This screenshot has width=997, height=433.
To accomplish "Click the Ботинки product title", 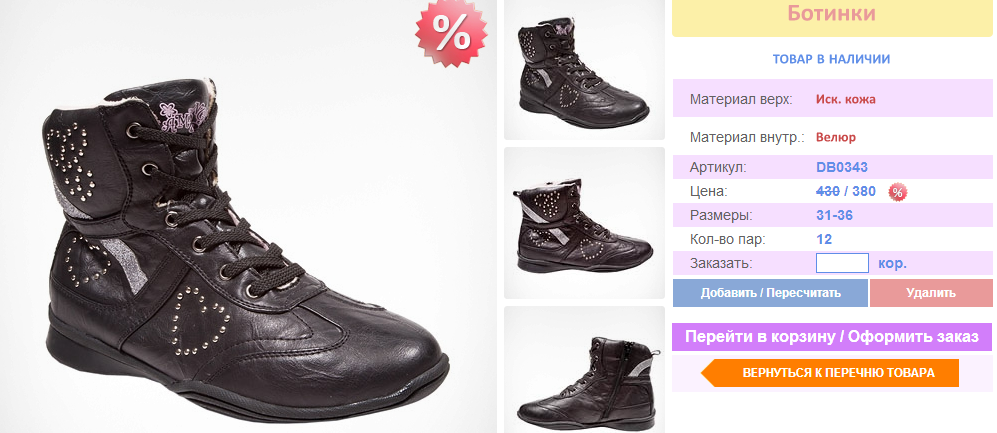I will coord(831,14).
